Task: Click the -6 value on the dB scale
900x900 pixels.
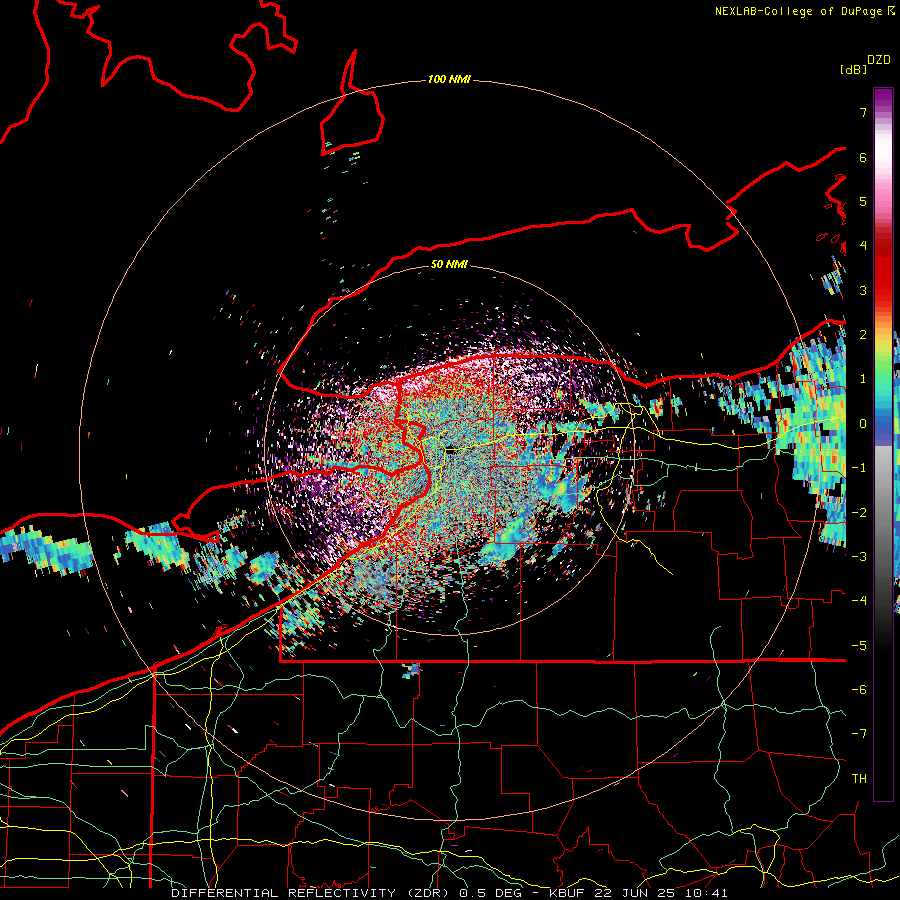Action: pyautogui.click(x=859, y=689)
